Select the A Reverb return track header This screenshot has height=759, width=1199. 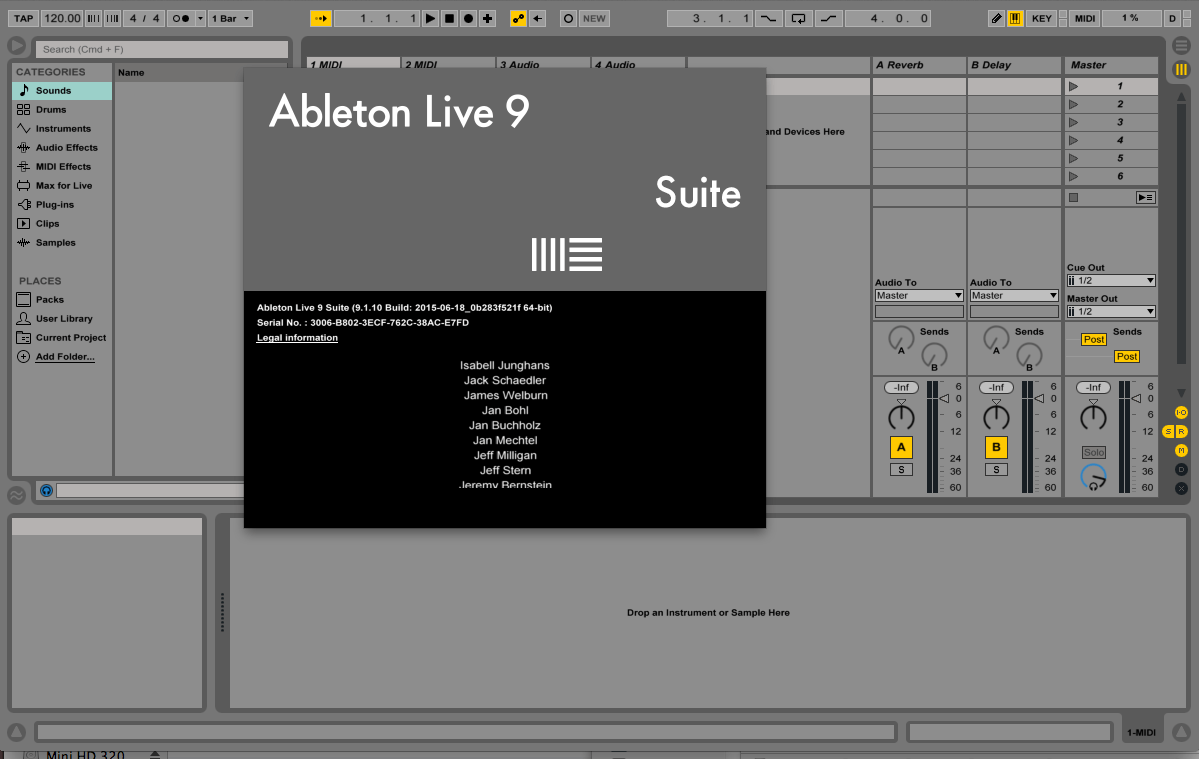pos(919,65)
